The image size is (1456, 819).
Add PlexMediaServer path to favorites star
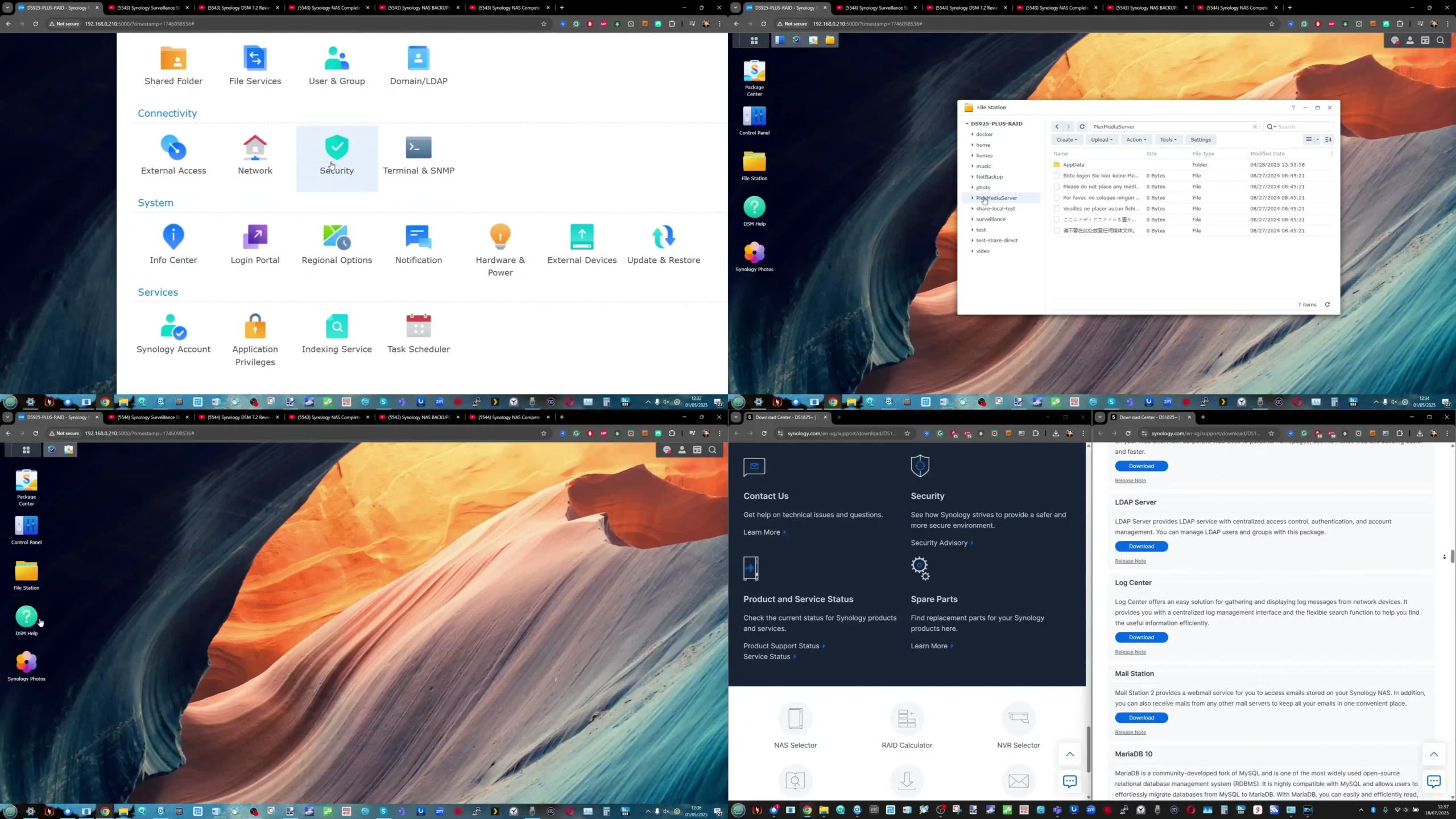tap(1255, 127)
